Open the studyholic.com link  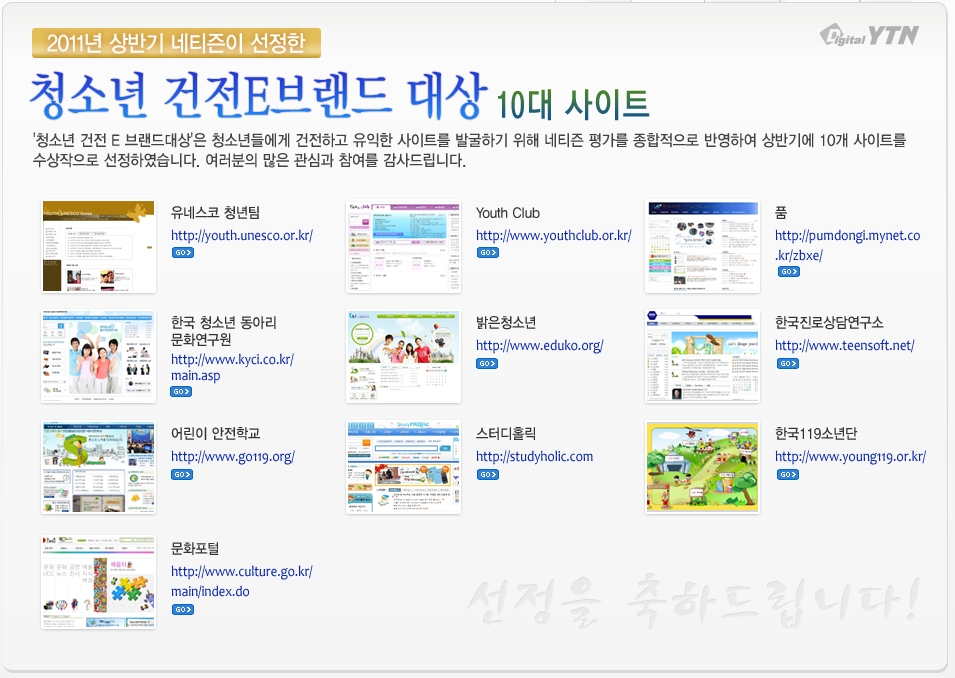click(x=534, y=456)
